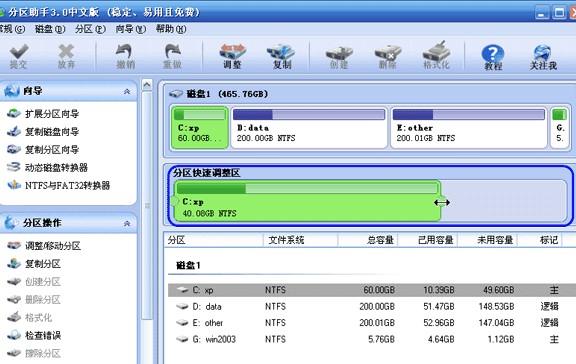Click the 删除 (delete) toolbar icon
This screenshot has height=364, width=576.
[x=388, y=56]
